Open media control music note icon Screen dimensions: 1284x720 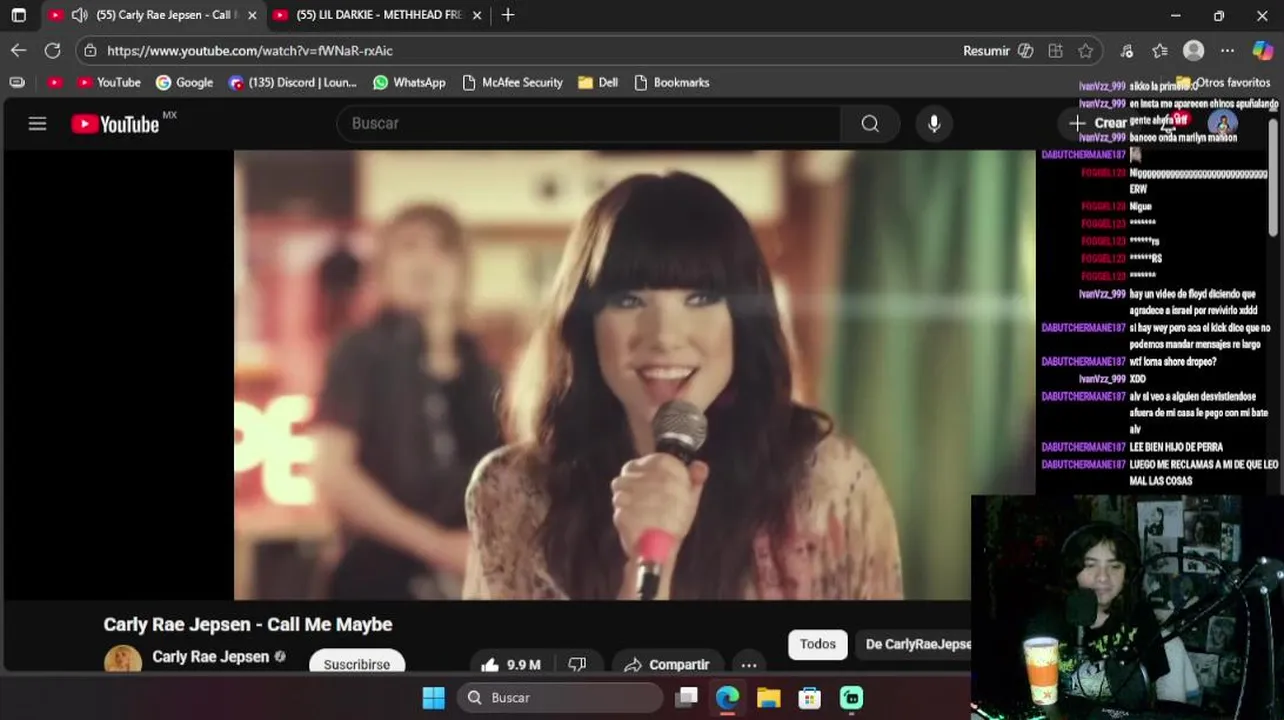pyautogui.click(x=1127, y=50)
